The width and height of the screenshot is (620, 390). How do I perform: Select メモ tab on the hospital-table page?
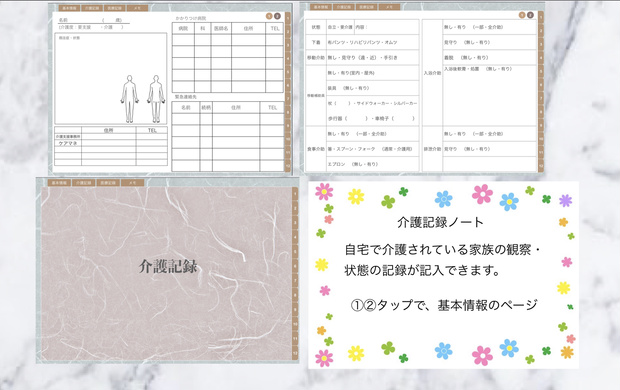(138, 8)
